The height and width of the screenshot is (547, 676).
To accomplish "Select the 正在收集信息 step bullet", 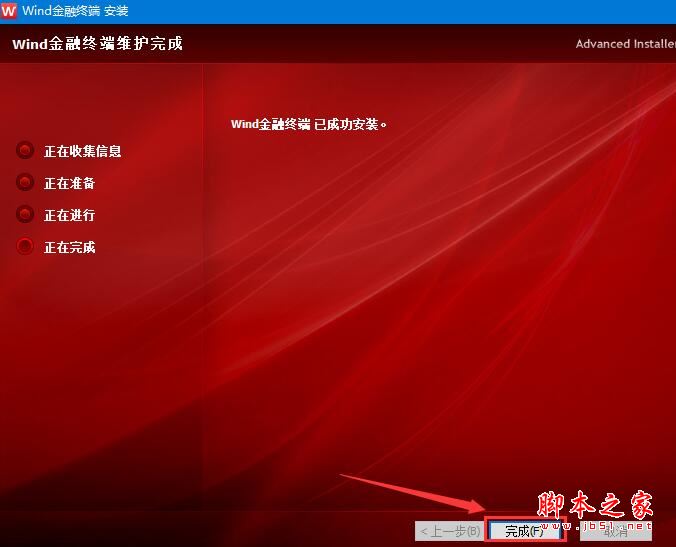I will (25, 150).
